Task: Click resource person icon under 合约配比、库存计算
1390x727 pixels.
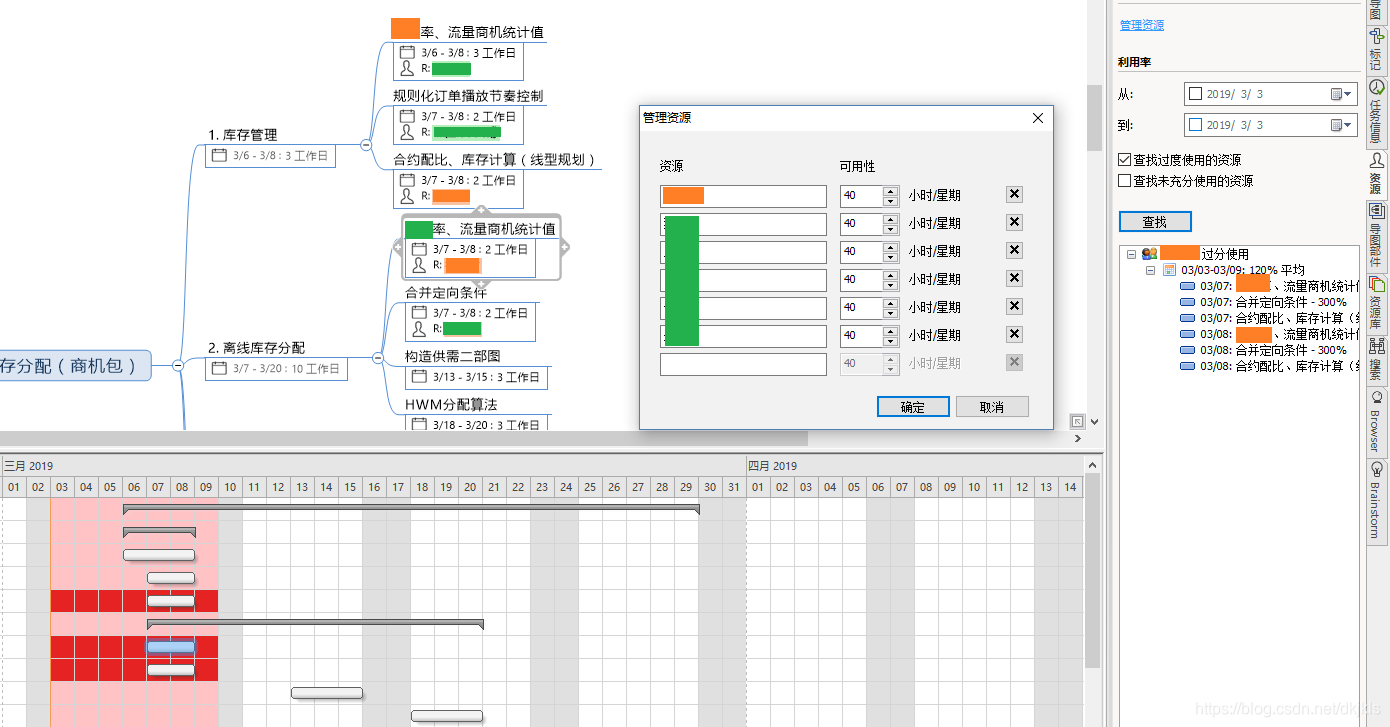Action: click(x=407, y=195)
